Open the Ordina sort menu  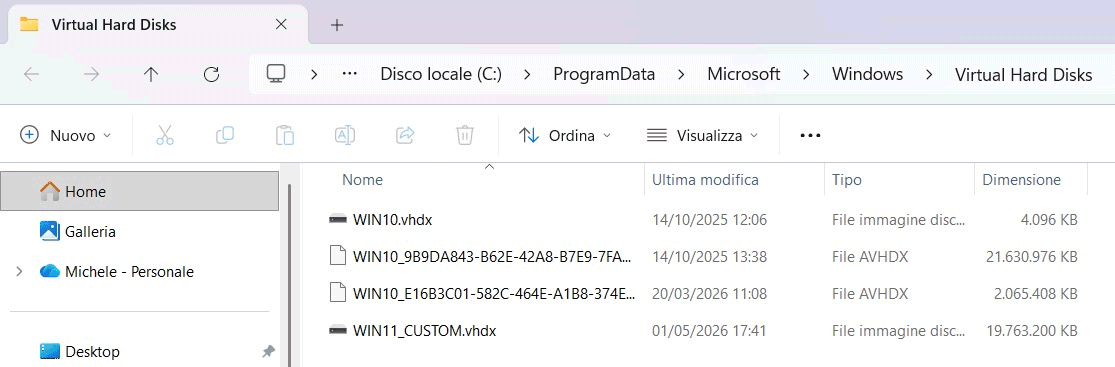[x=565, y=135]
